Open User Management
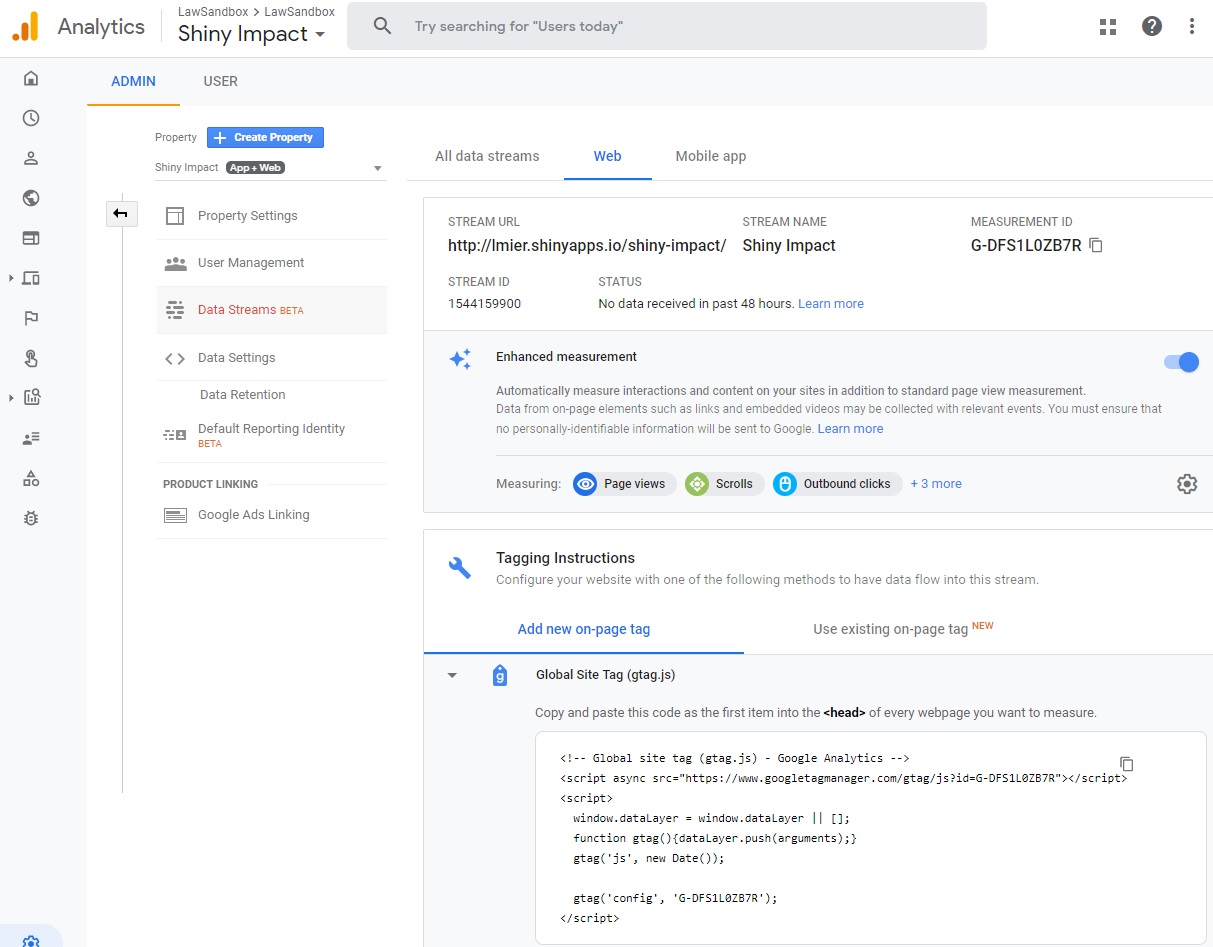1213x947 pixels. (272, 263)
